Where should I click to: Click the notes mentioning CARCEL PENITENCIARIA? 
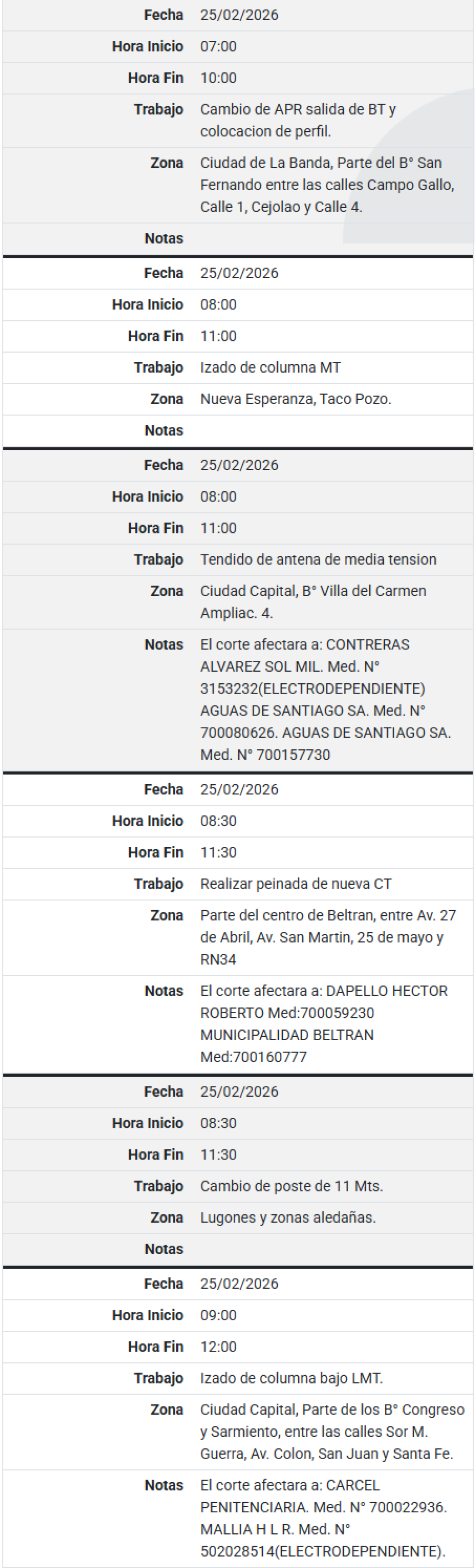click(x=323, y=1518)
